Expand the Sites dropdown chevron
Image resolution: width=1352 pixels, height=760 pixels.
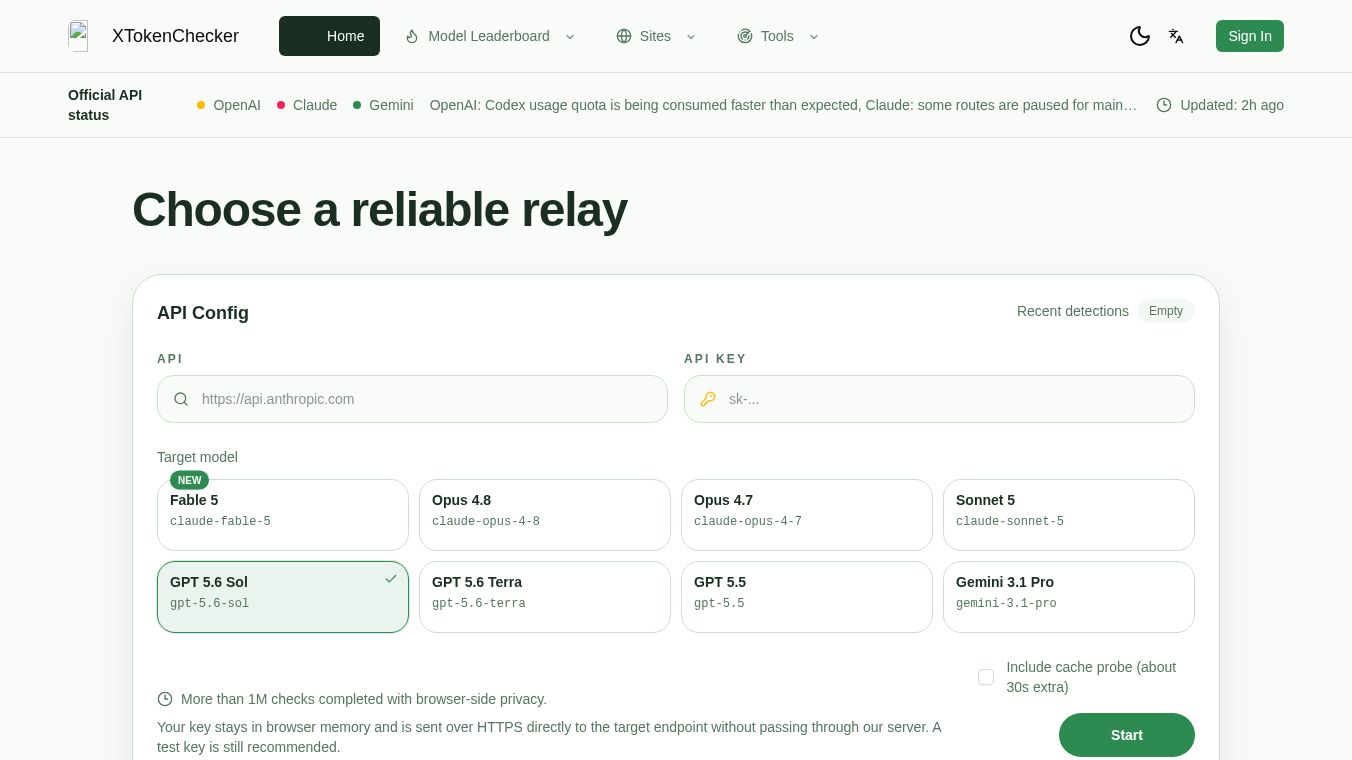(690, 36)
